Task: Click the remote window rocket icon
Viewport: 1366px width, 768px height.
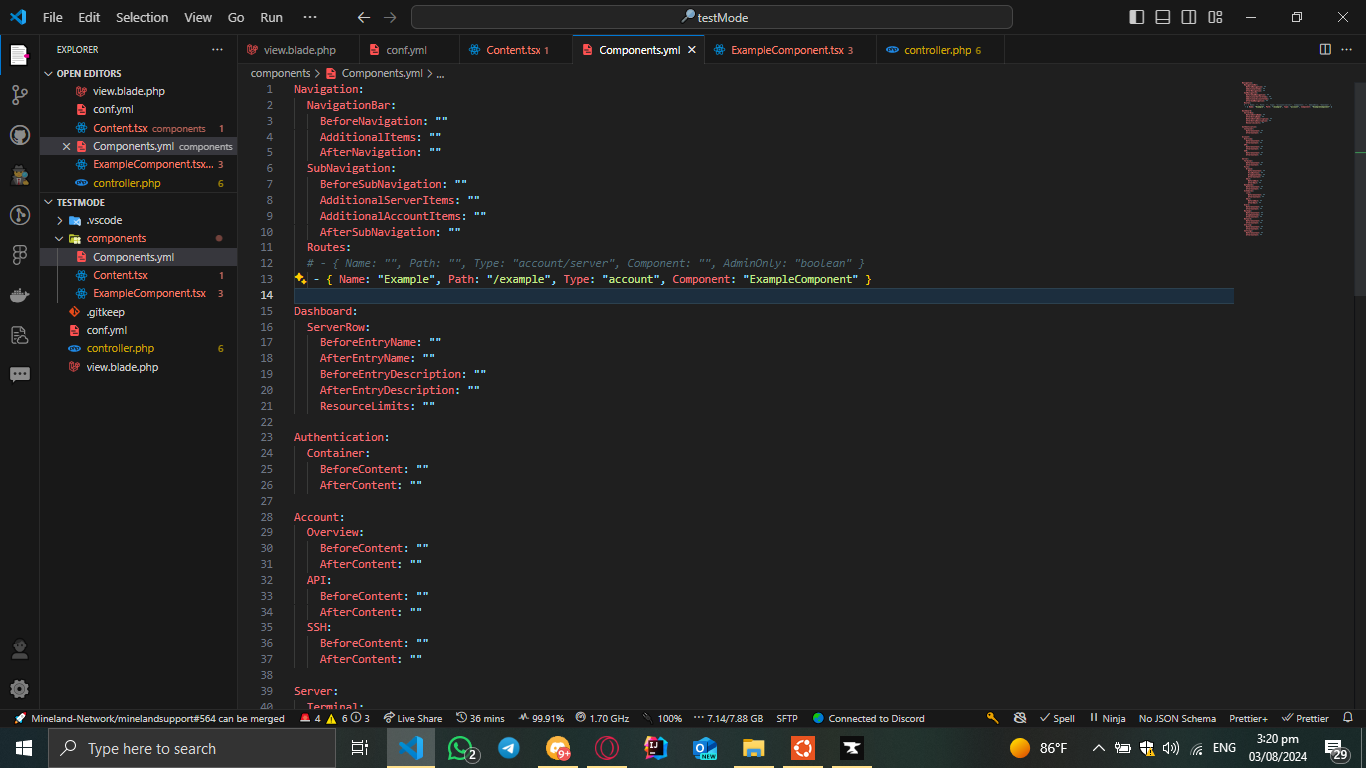Action: tap(20, 718)
